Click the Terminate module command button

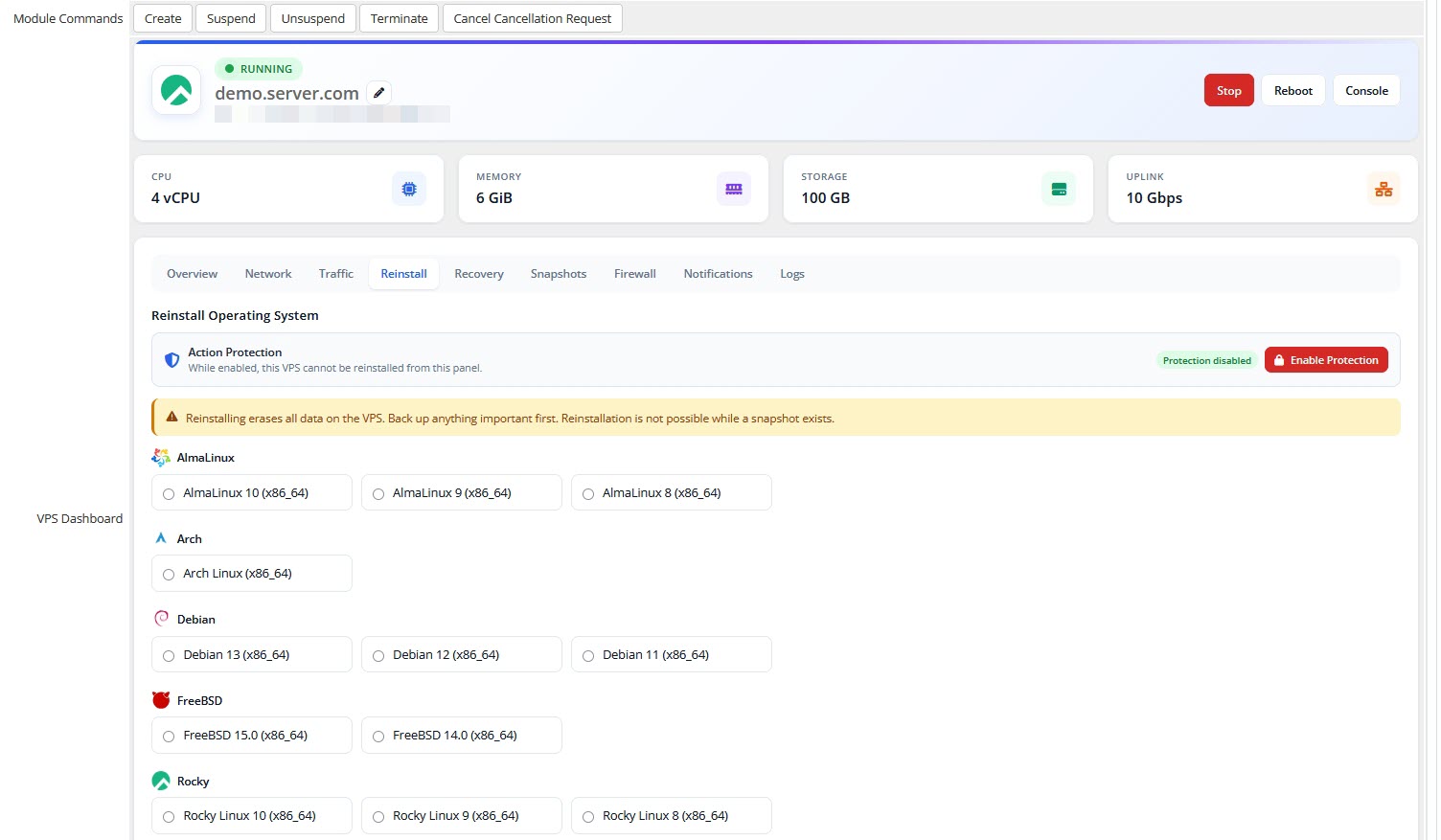(400, 18)
